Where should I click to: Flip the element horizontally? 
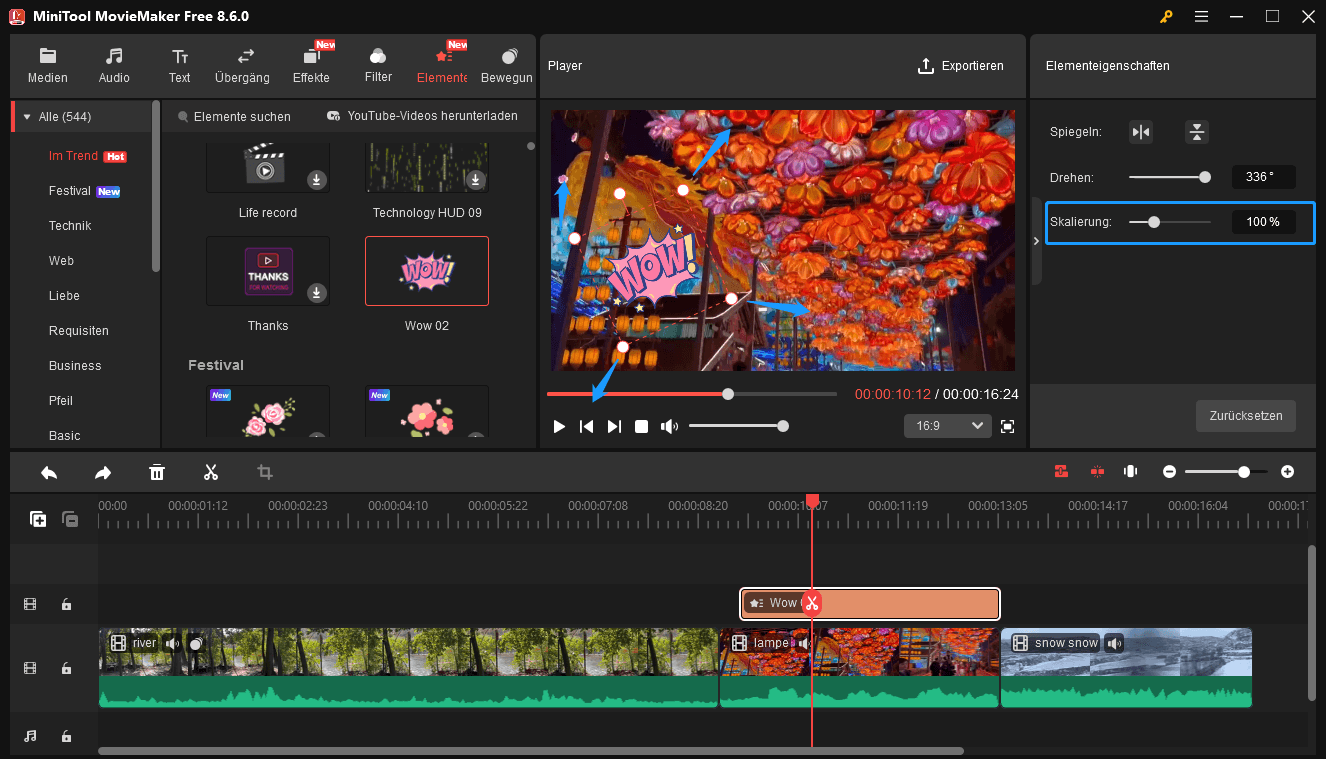[1141, 131]
